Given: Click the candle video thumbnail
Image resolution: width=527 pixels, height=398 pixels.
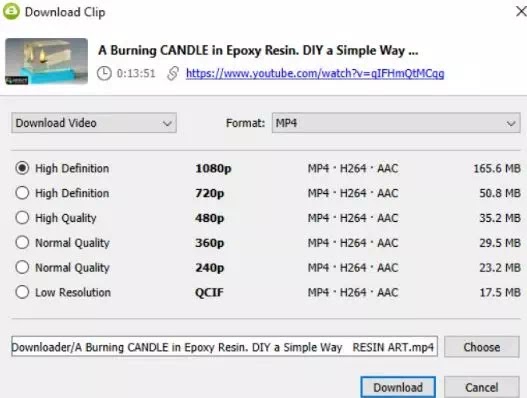Looking at the screenshot, I should point(46,61).
